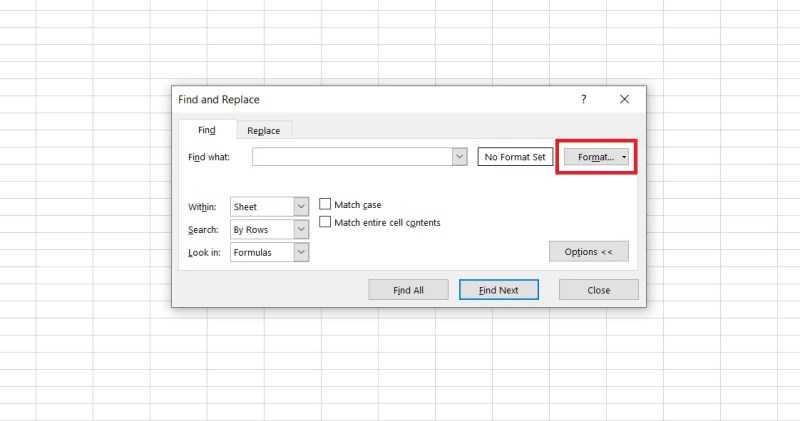Open the Within dropdown showing Sheet

(x=269, y=207)
